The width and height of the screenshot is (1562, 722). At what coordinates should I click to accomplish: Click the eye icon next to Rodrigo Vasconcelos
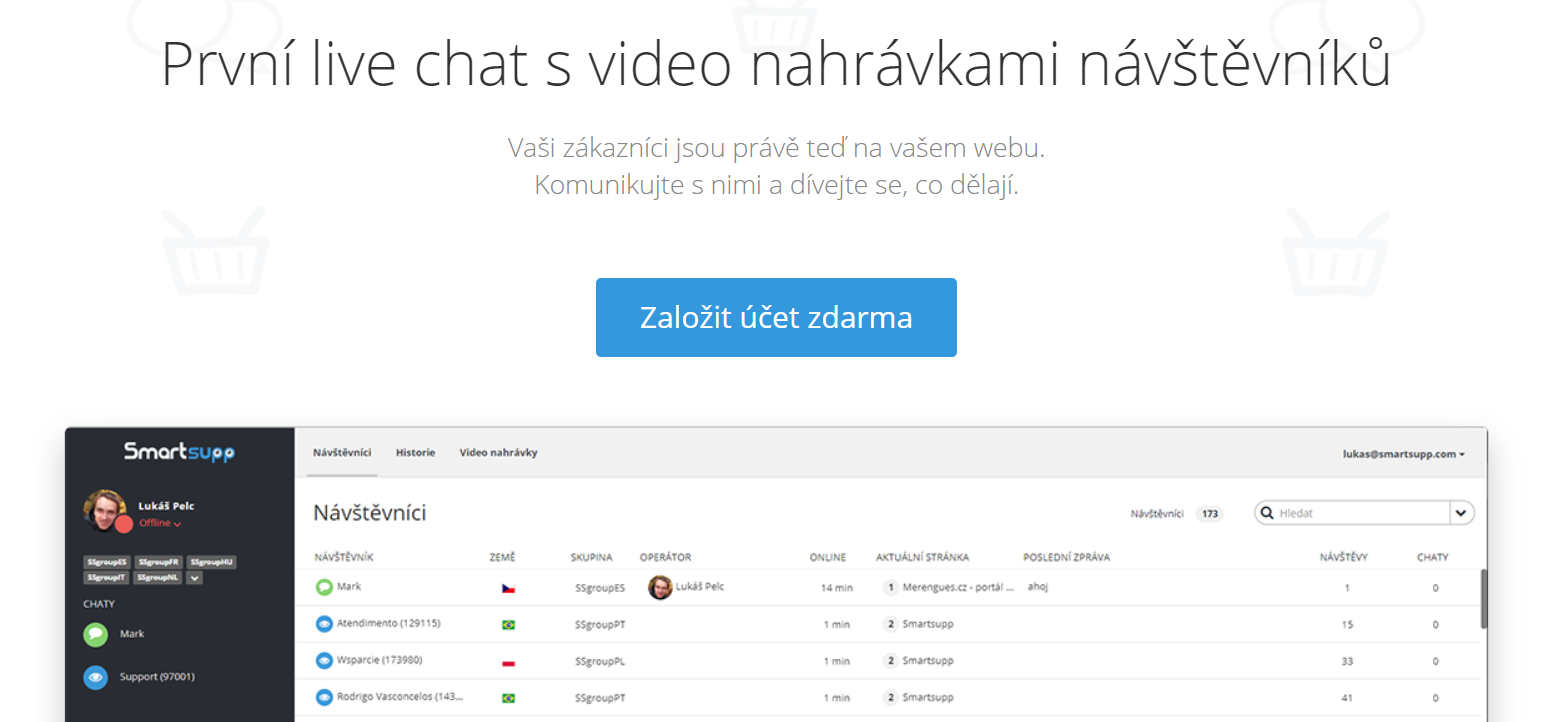[324, 697]
